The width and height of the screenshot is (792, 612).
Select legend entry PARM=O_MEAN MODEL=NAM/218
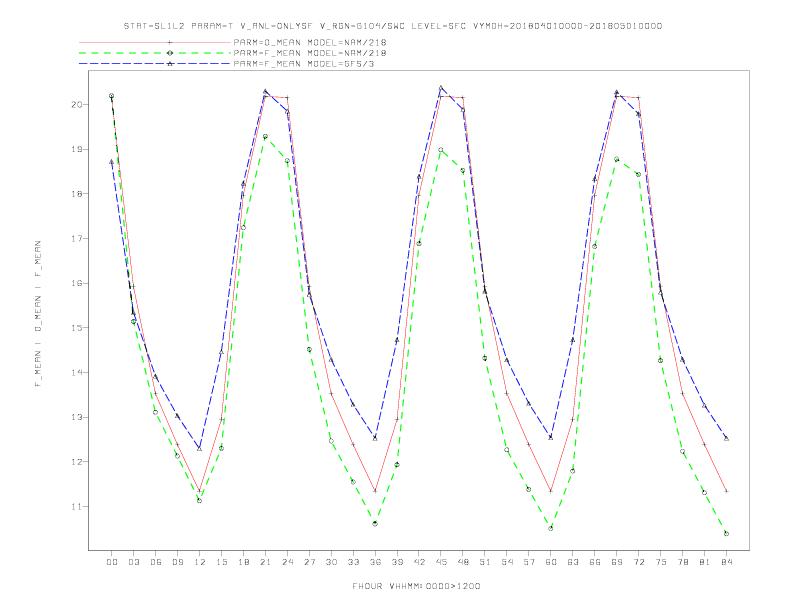310,42
